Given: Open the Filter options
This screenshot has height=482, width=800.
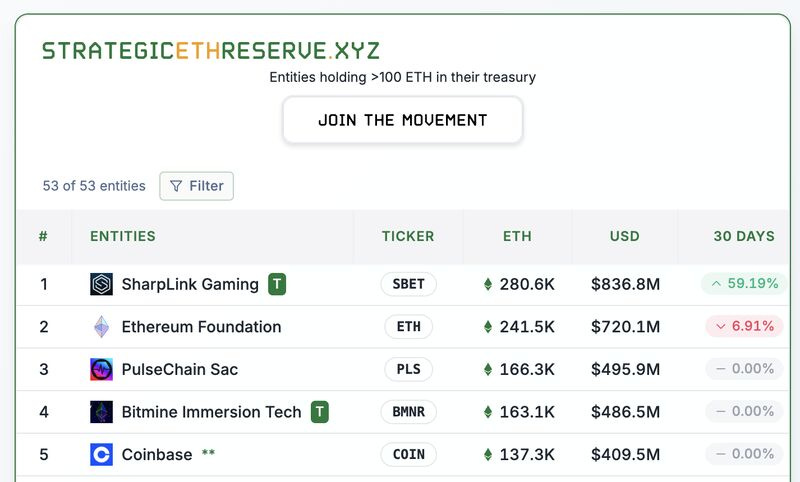Looking at the screenshot, I should click(x=197, y=186).
